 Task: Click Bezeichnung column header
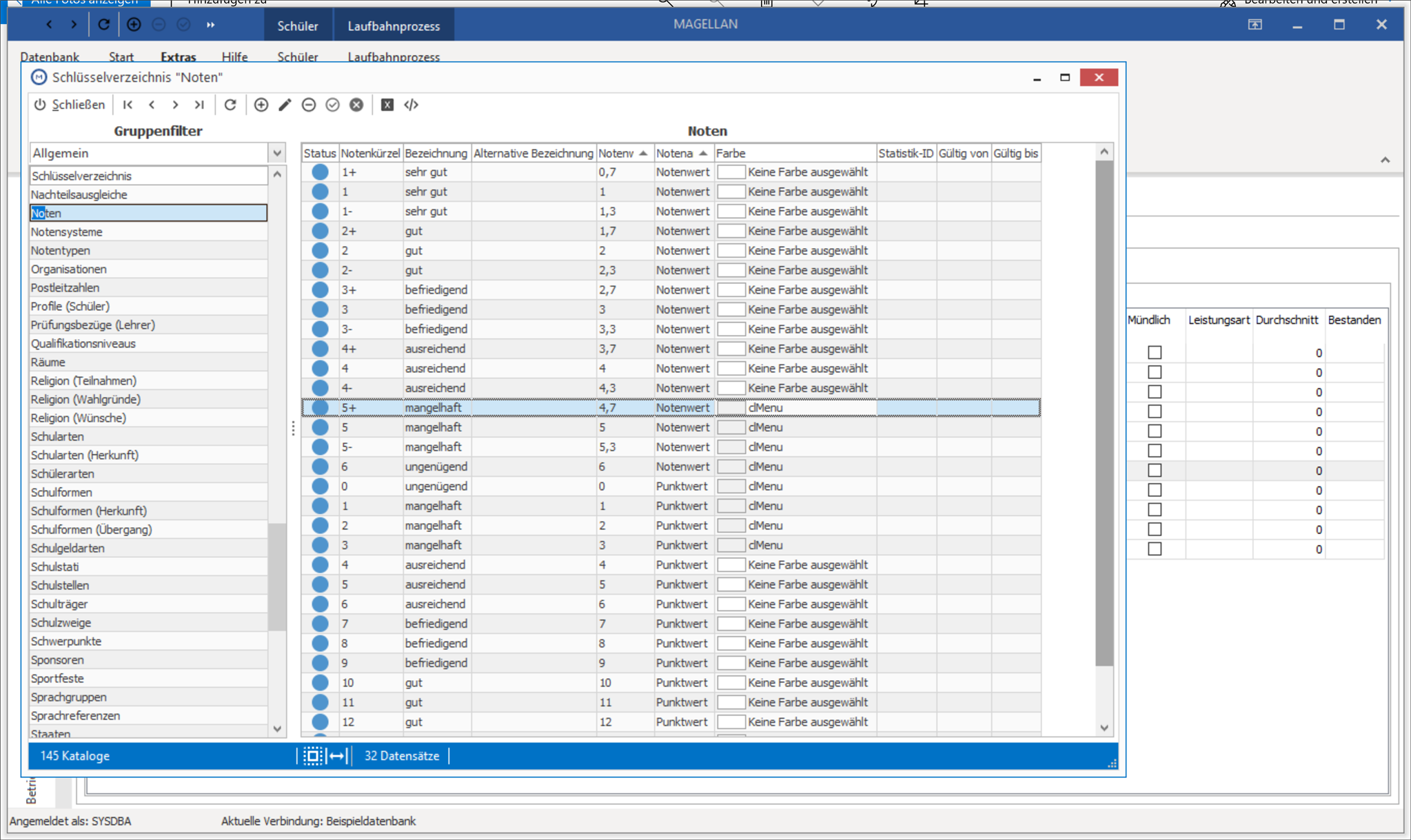tap(436, 153)
